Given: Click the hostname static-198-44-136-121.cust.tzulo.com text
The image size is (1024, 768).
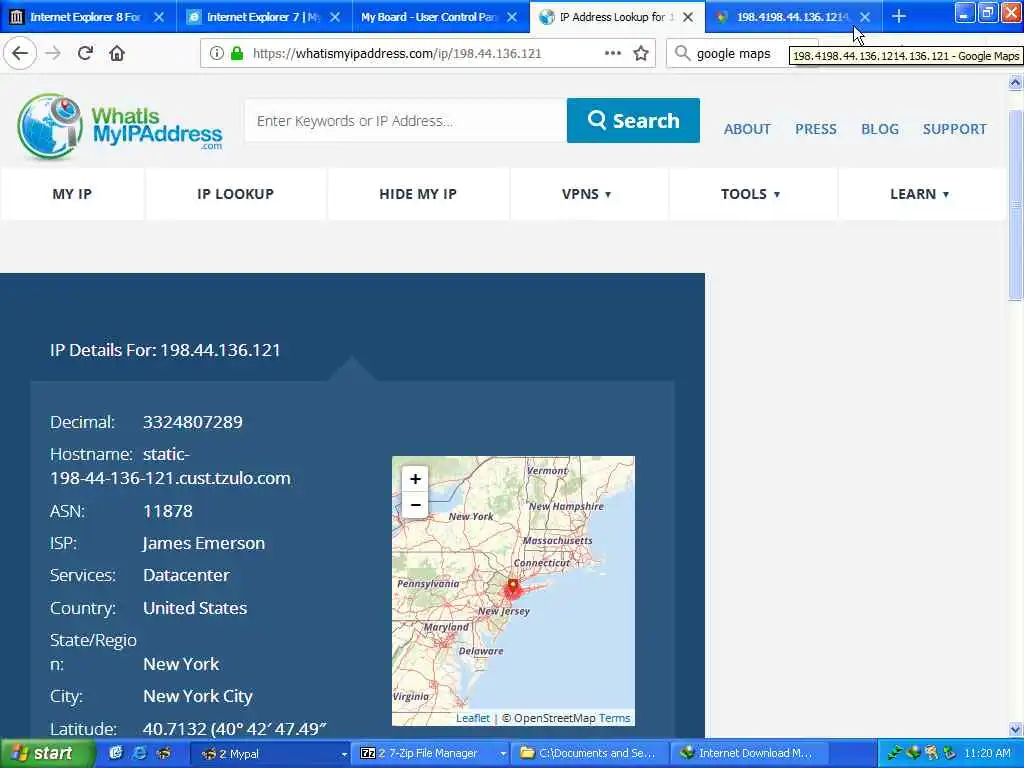Looking at the screenshot, I should [170, 466].
